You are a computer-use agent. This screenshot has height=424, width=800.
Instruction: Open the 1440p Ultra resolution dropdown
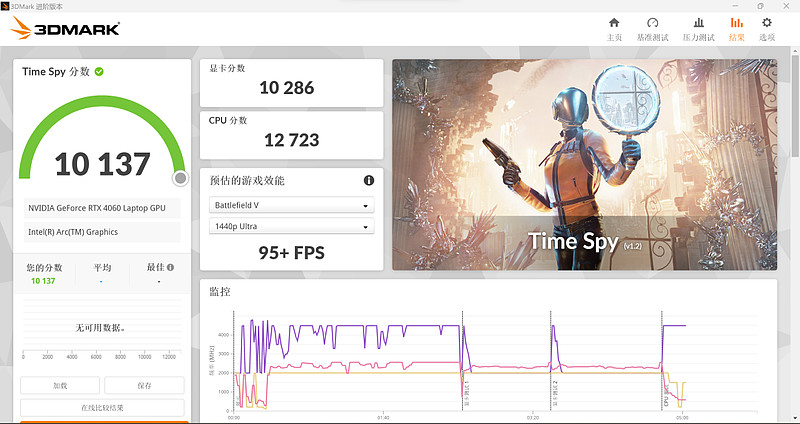tap(291, 226)
